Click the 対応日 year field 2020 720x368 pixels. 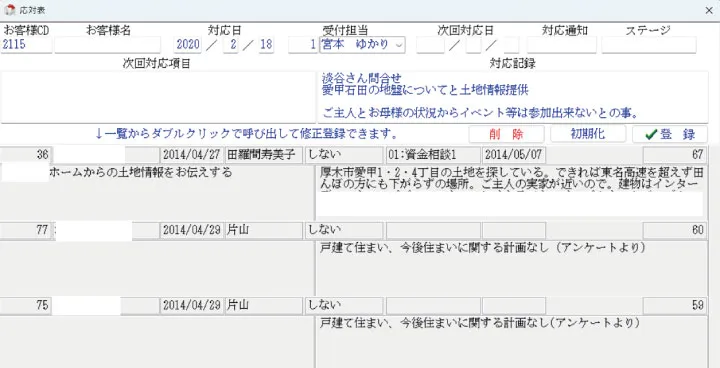pyautogui.click(x=188, y=45)
